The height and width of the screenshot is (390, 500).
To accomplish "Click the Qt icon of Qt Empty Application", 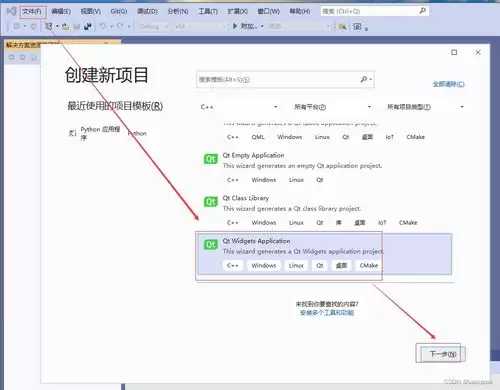I will pos(211,159).
